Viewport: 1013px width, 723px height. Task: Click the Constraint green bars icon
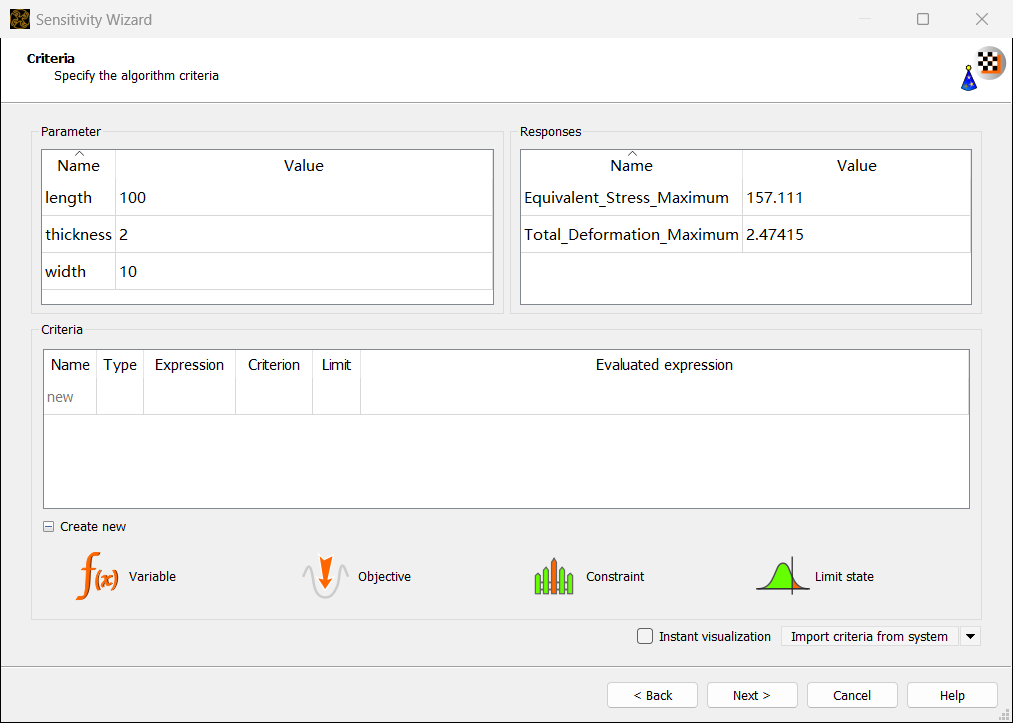coord(554,576)
